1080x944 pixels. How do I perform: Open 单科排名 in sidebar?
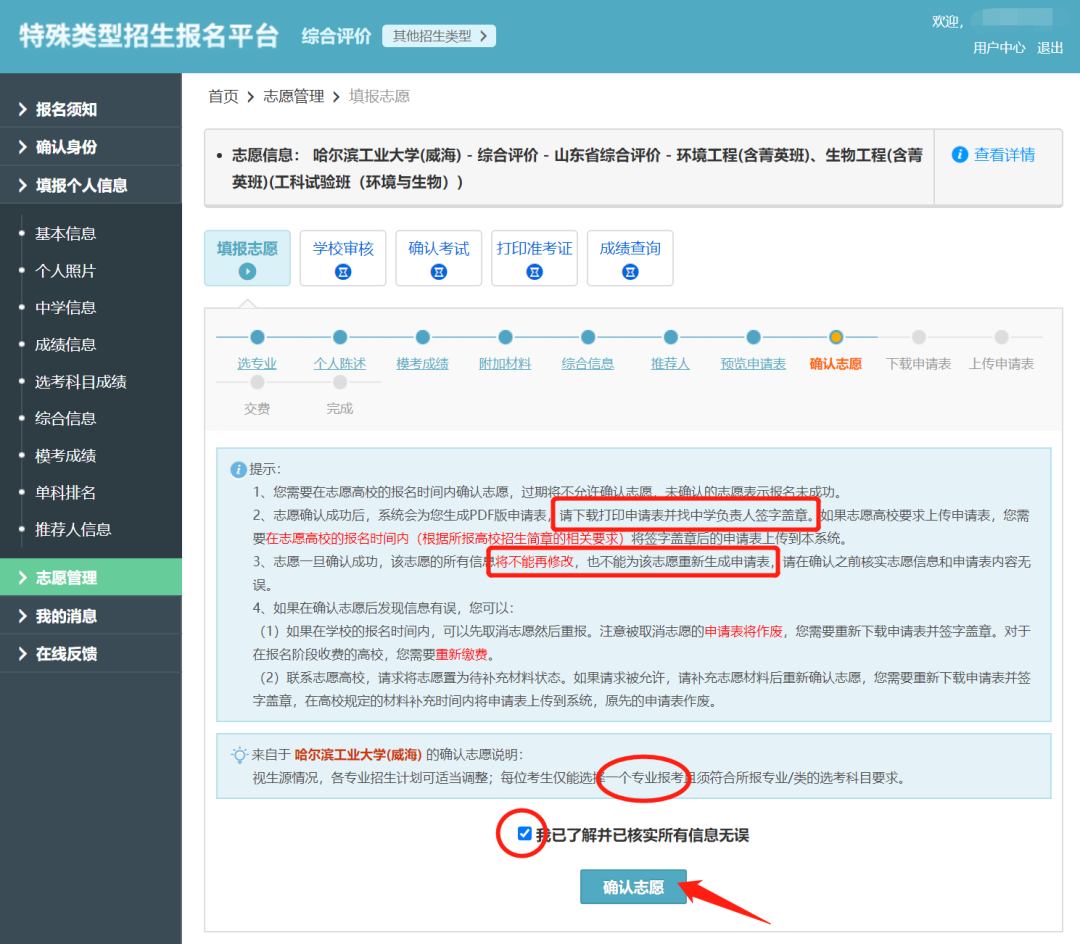(x=65, y=492)
